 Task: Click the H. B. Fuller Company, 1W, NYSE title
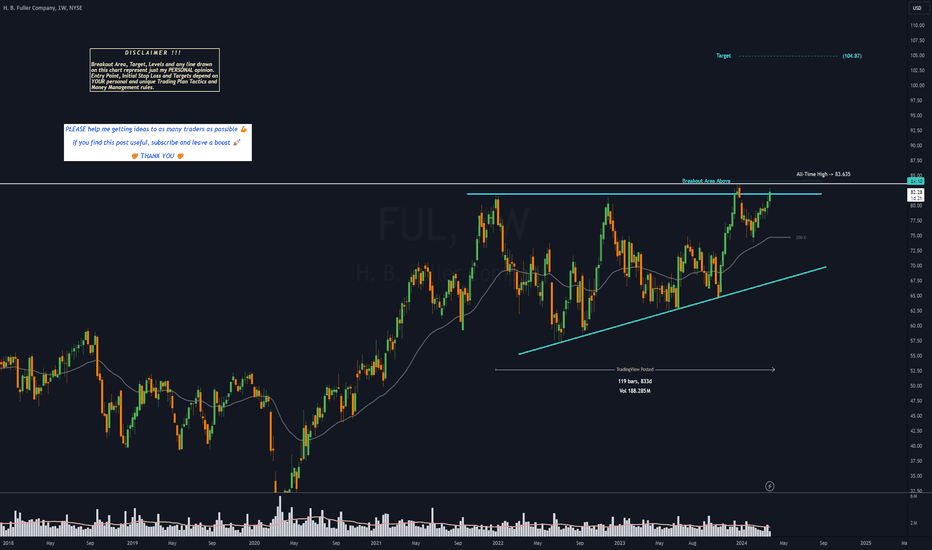point(43,8)
